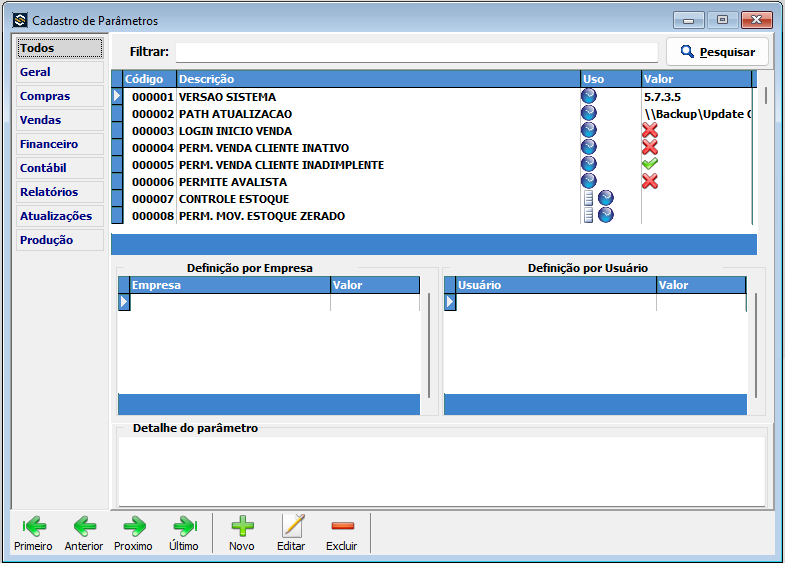Jump to the Último record
The width and height of the screenshot is (785, 563).
tap(184, 526)
